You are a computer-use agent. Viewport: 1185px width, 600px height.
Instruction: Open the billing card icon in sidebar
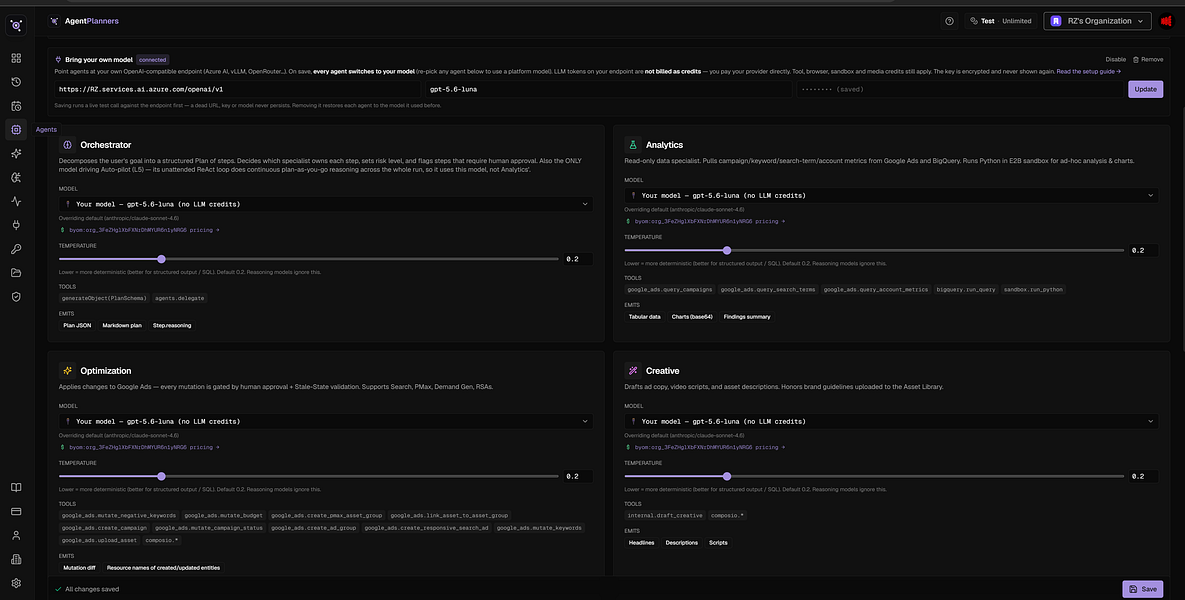point(16,512)
